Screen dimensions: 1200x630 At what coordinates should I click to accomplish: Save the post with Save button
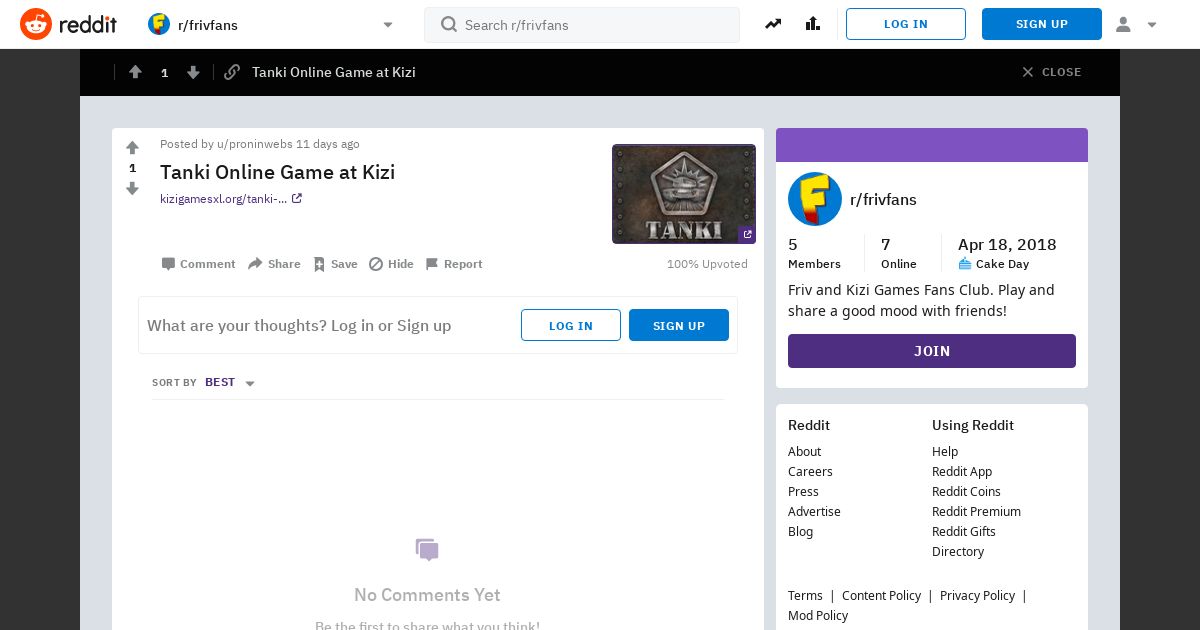(x=335, y=264)
